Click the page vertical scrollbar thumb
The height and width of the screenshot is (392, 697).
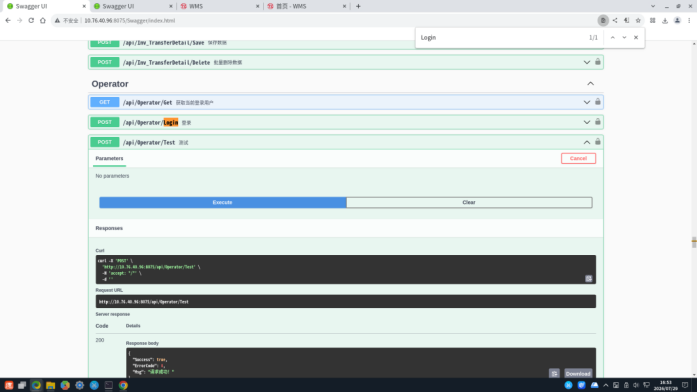(x=694, y=242)
